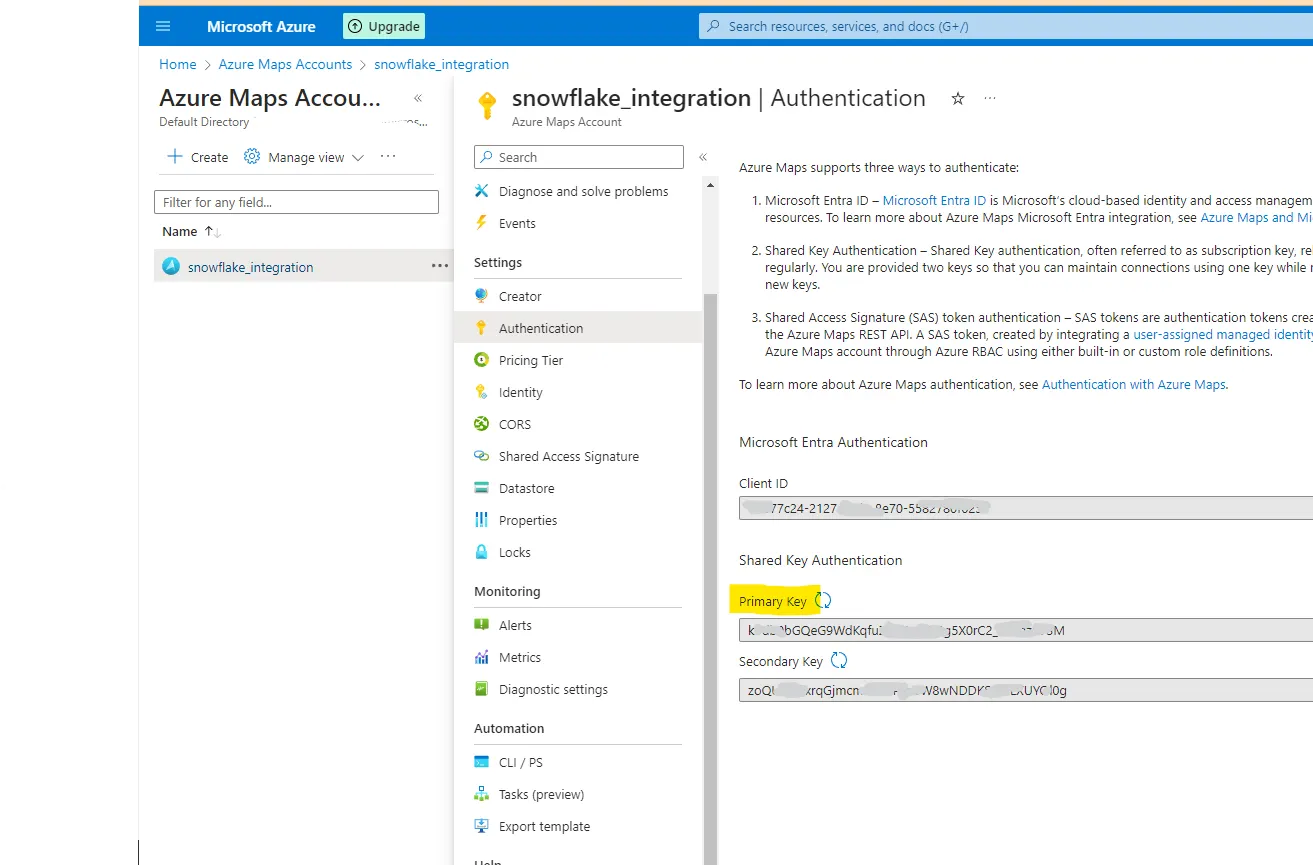This screenshot has height=865, width=1313.
Task: Select Creator from the Settings menu
Action: 520,296
